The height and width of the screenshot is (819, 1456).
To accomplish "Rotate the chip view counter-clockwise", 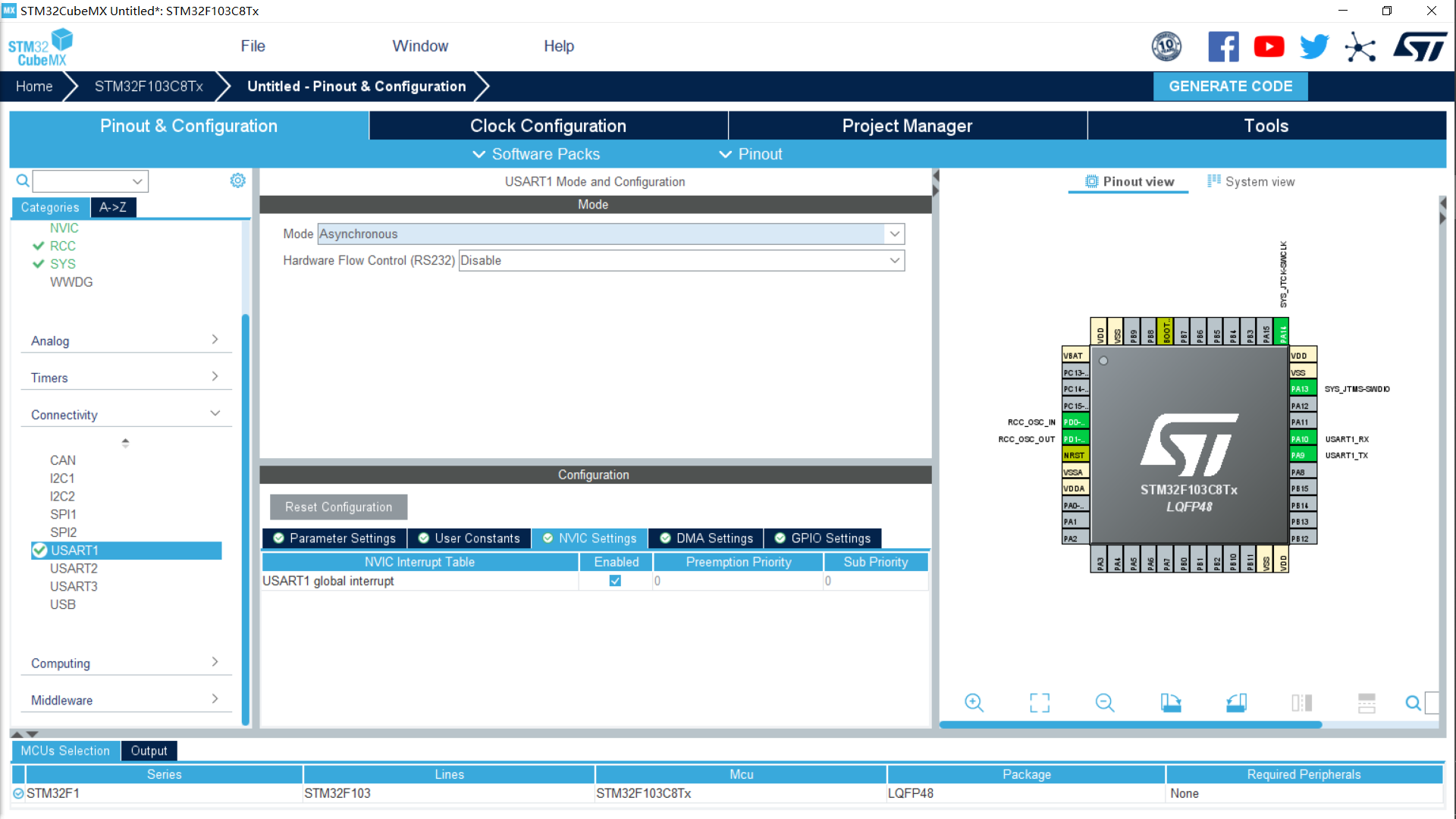I will pyautogui.click(x=1236, y=703).
